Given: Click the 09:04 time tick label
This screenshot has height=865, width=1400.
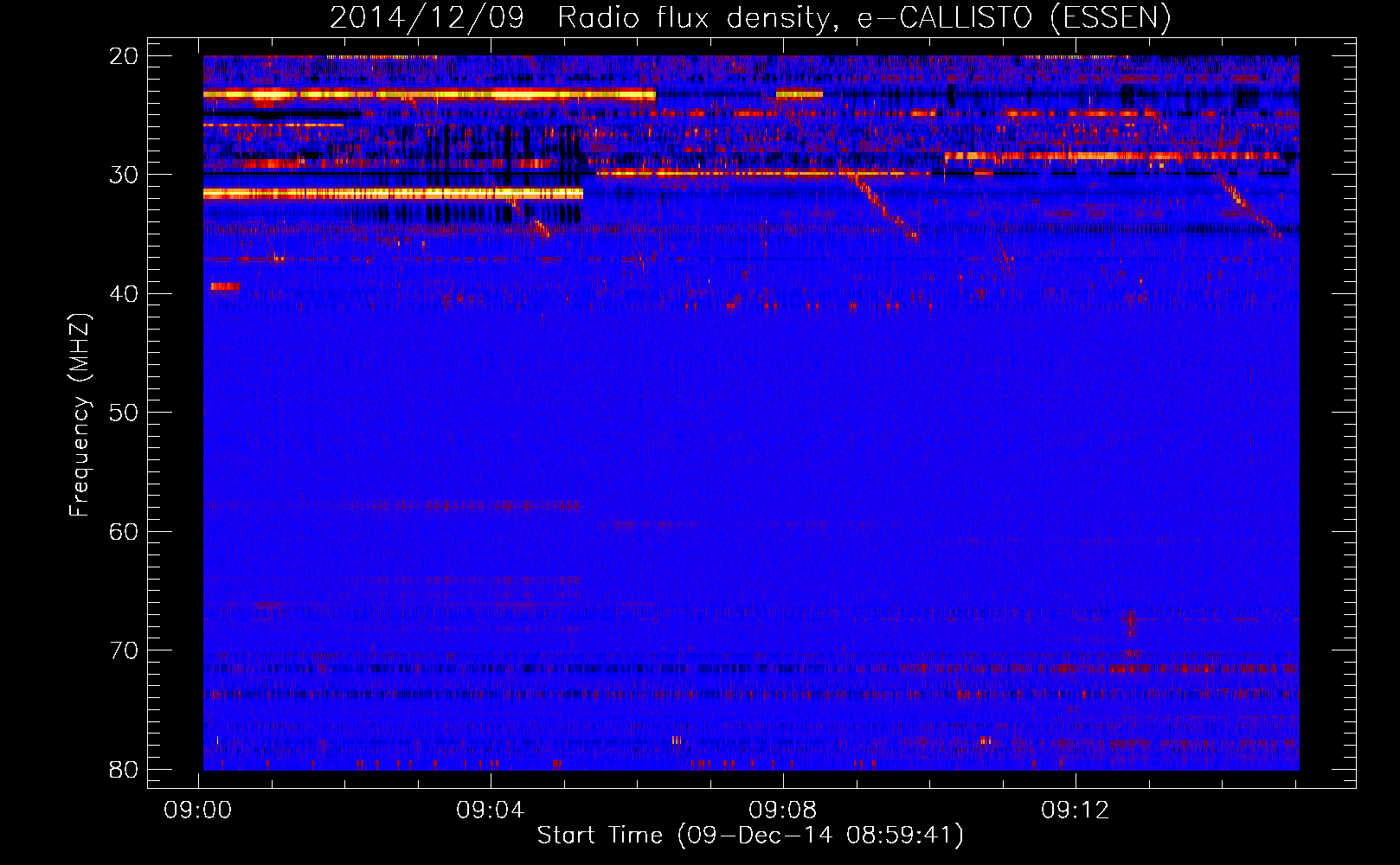Looking at the screenshot, I should click(491, 811).
